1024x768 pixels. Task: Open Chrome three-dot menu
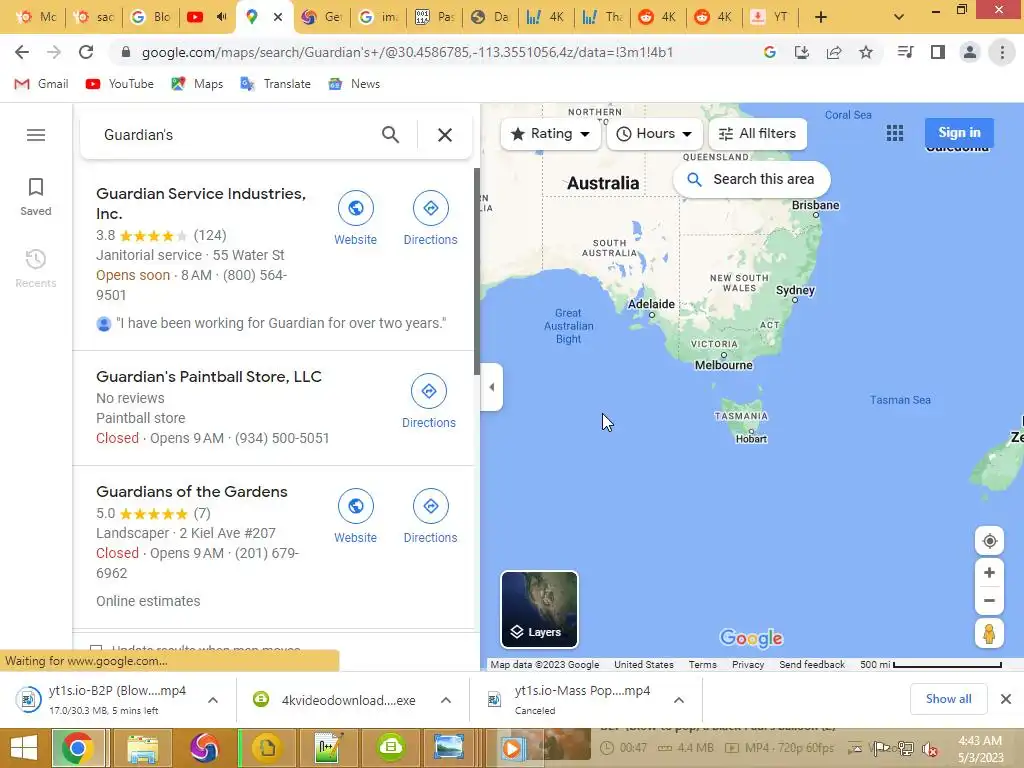pyautogui.click(x=1002, y=52)
